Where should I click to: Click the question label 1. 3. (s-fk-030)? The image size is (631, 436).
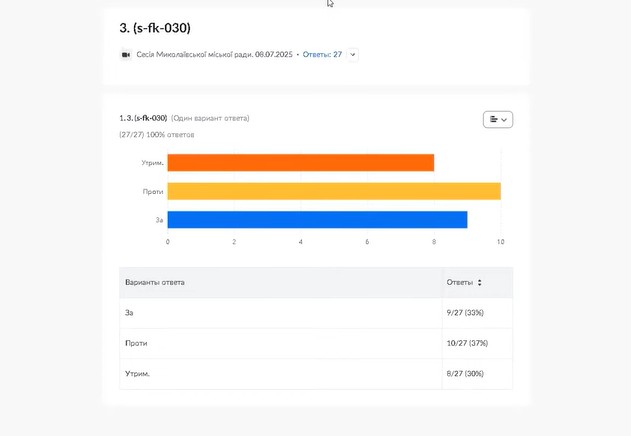coord(143,118)
